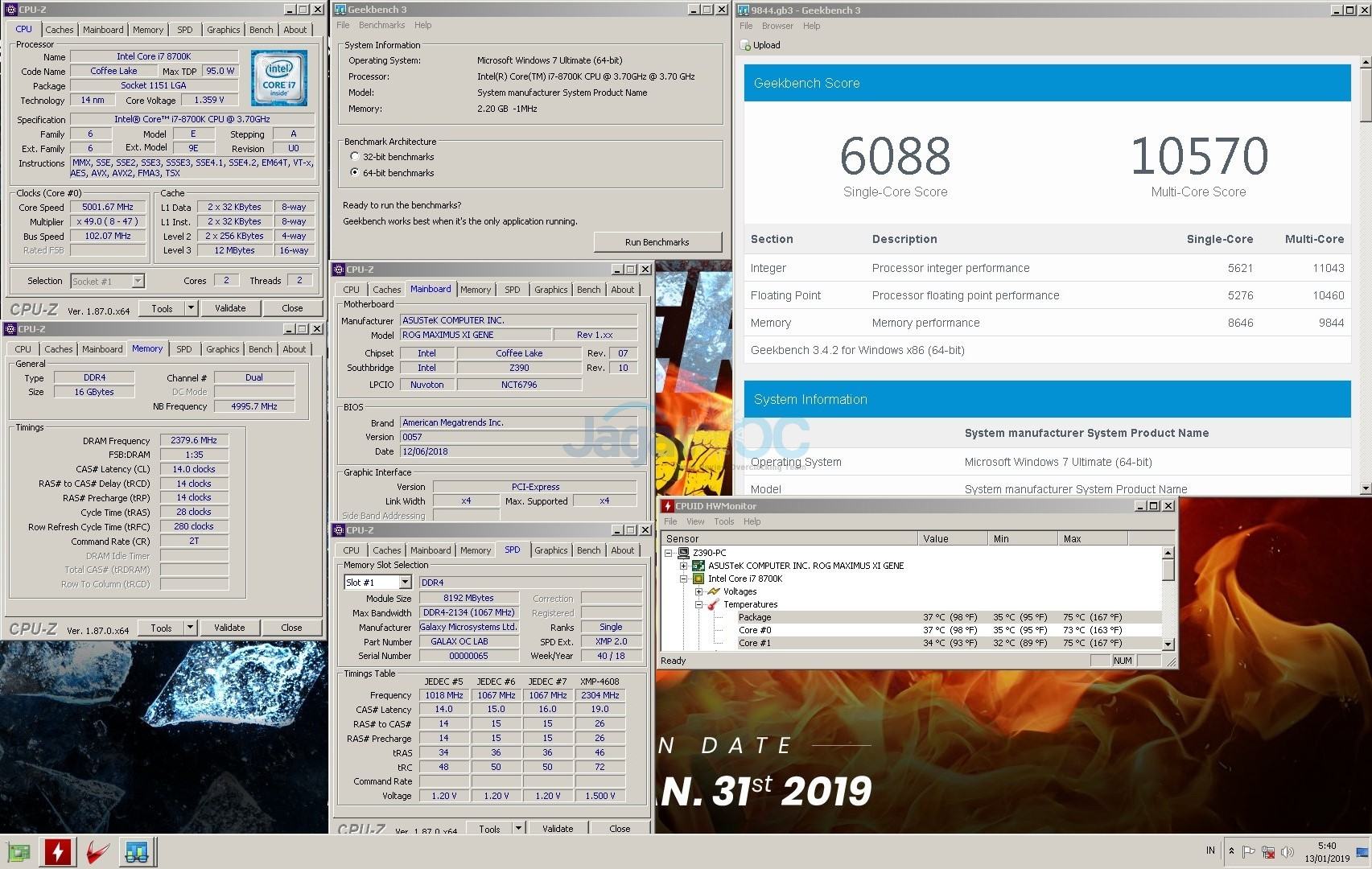Collapse the Temperatures node in HWMonitor

pos(698,604)
